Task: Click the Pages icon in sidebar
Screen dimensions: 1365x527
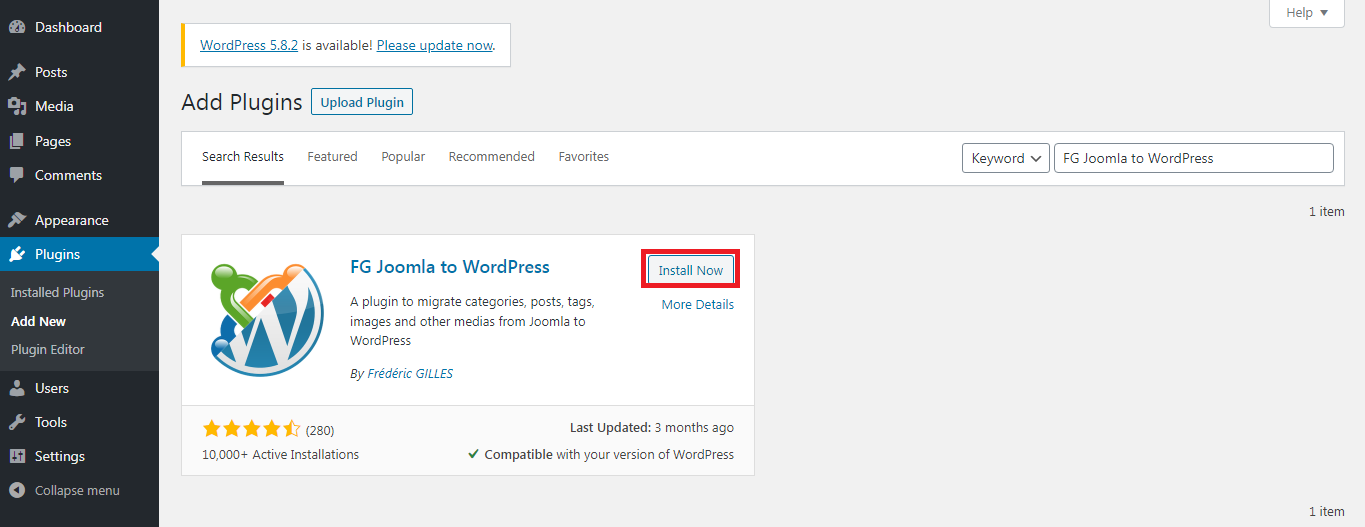Action: [17, 141]
